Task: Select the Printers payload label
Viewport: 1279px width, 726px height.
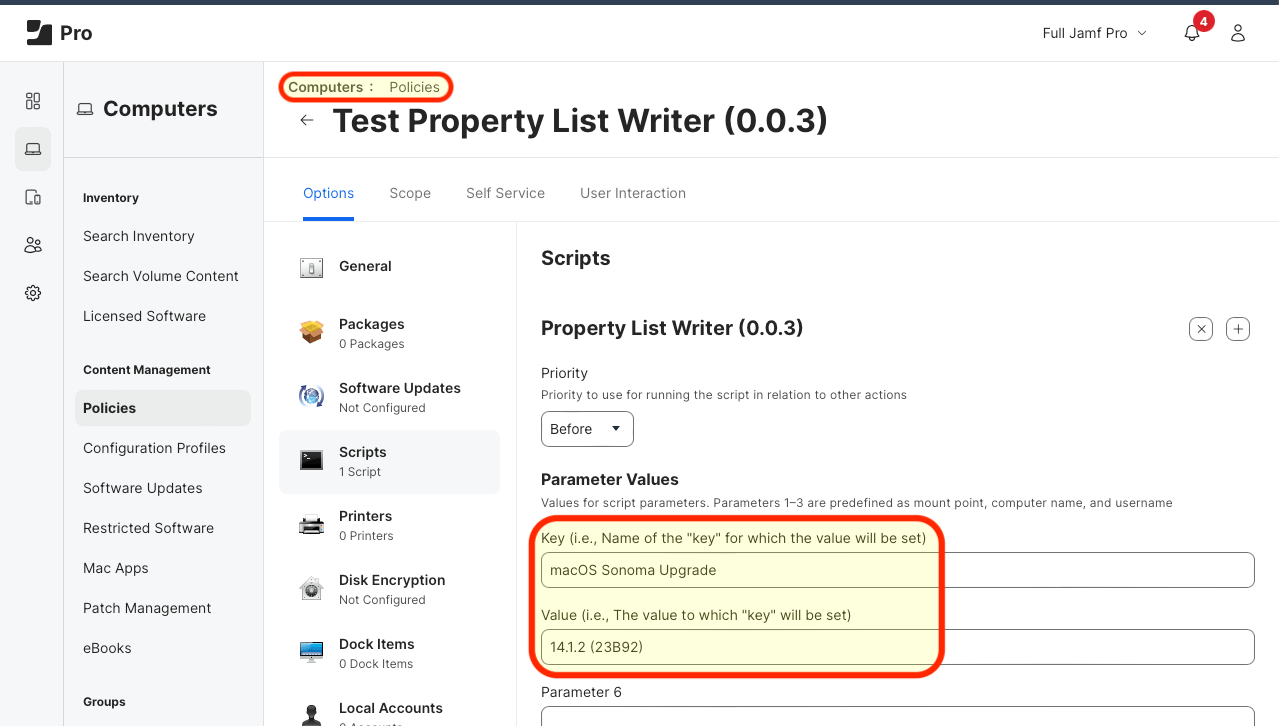Action: coord(365,516)
